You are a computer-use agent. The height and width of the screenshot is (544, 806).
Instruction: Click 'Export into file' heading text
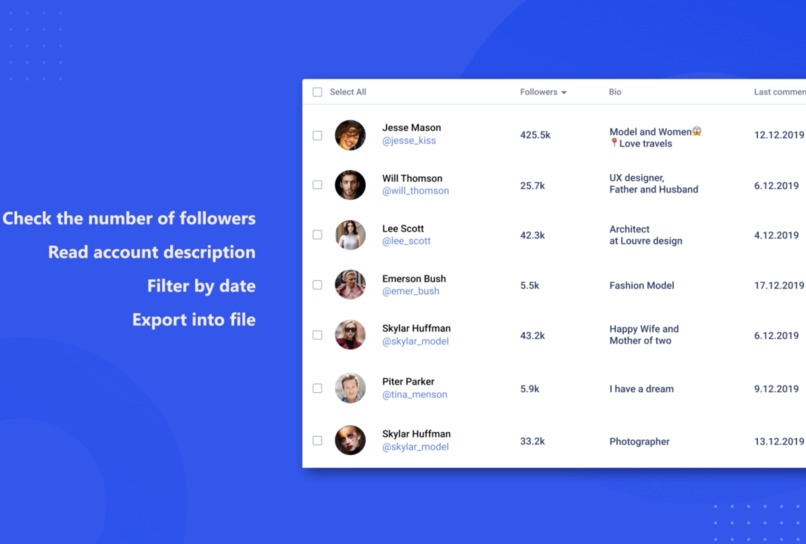tap(194, 320)
